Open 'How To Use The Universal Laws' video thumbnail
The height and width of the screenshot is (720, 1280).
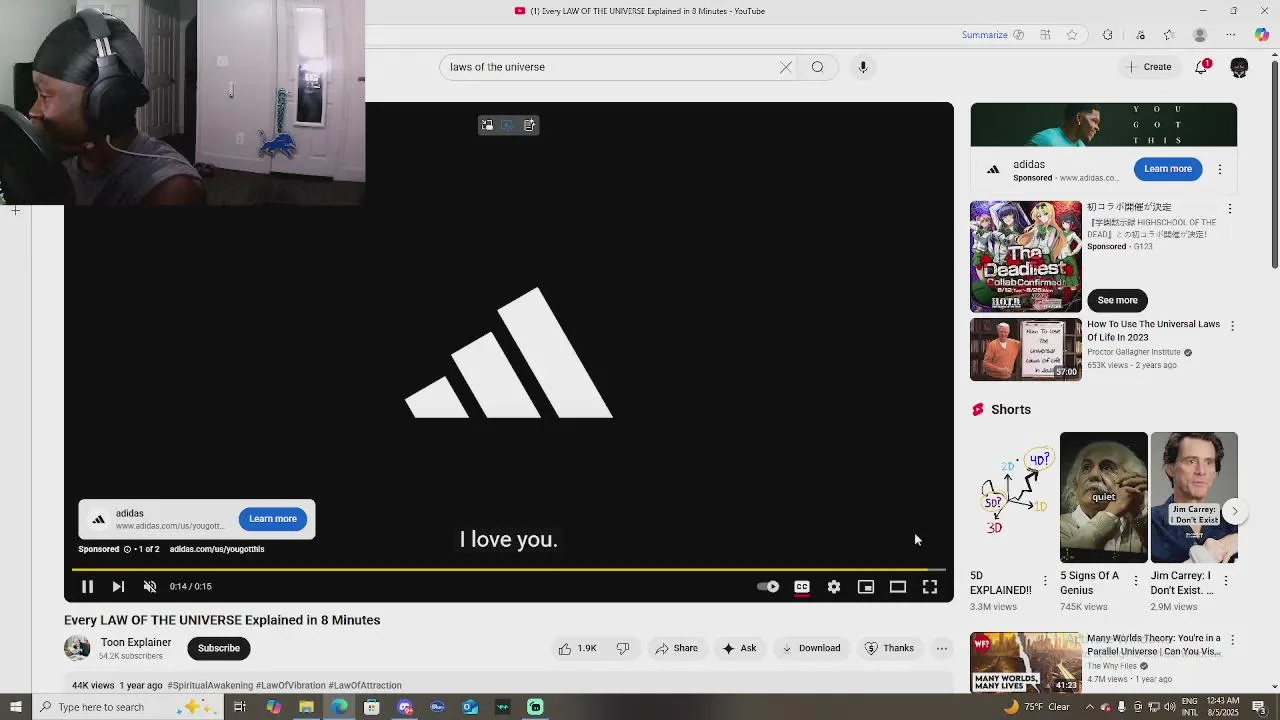pyautogui.click(x=1025, y=350)
